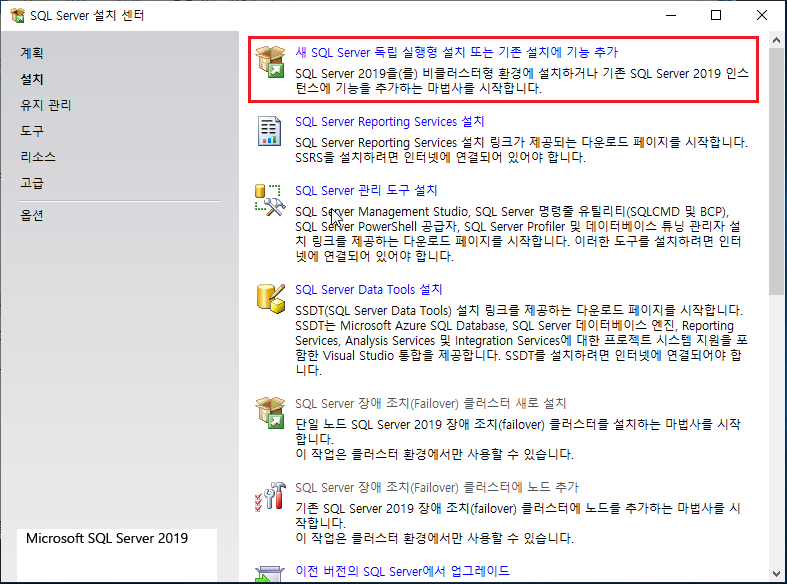Open the 도구 page in sidebar
Image resolution: width=787 pixels, height=584 pixels.
[32, 131]
